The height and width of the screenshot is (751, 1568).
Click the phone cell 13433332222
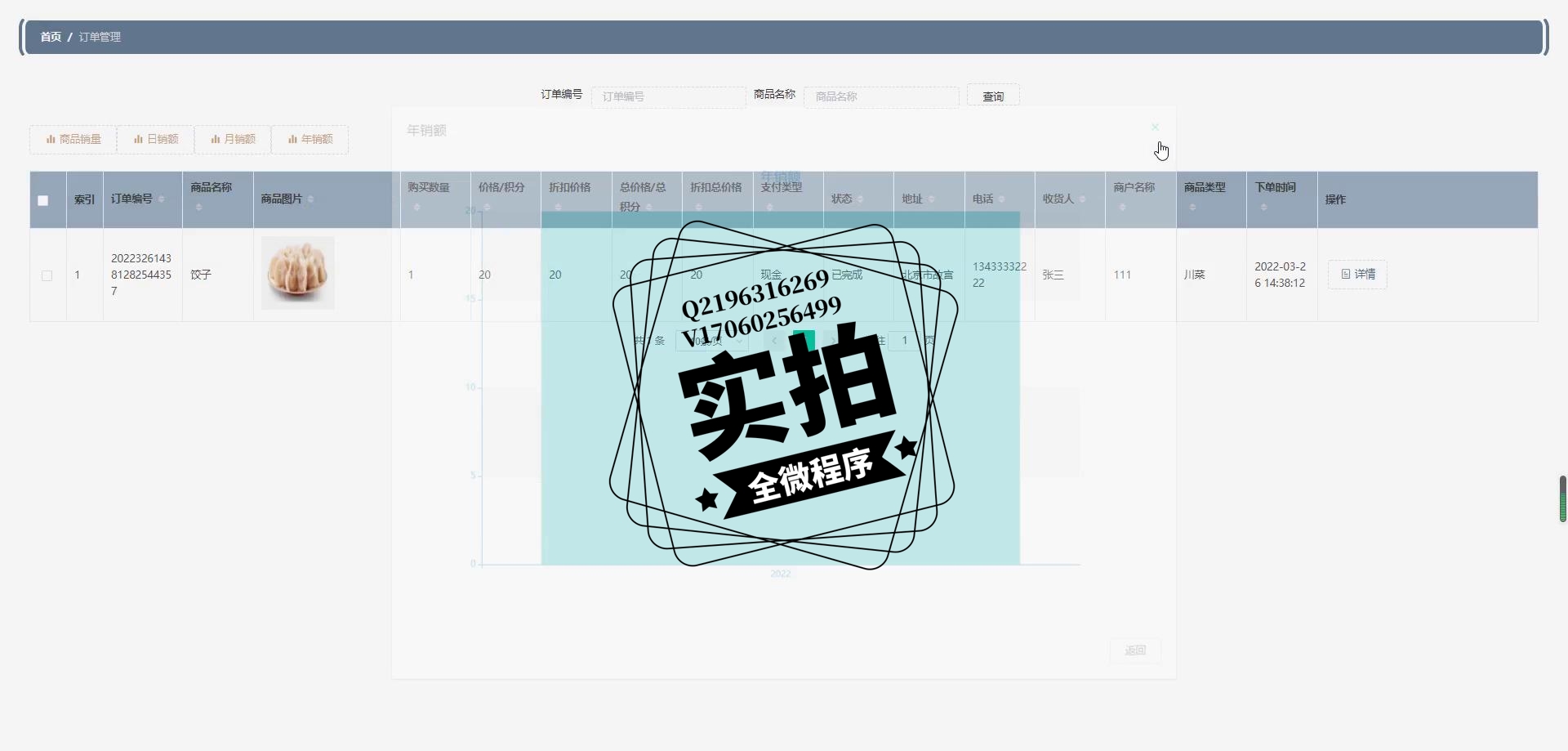tap(999, 275)
